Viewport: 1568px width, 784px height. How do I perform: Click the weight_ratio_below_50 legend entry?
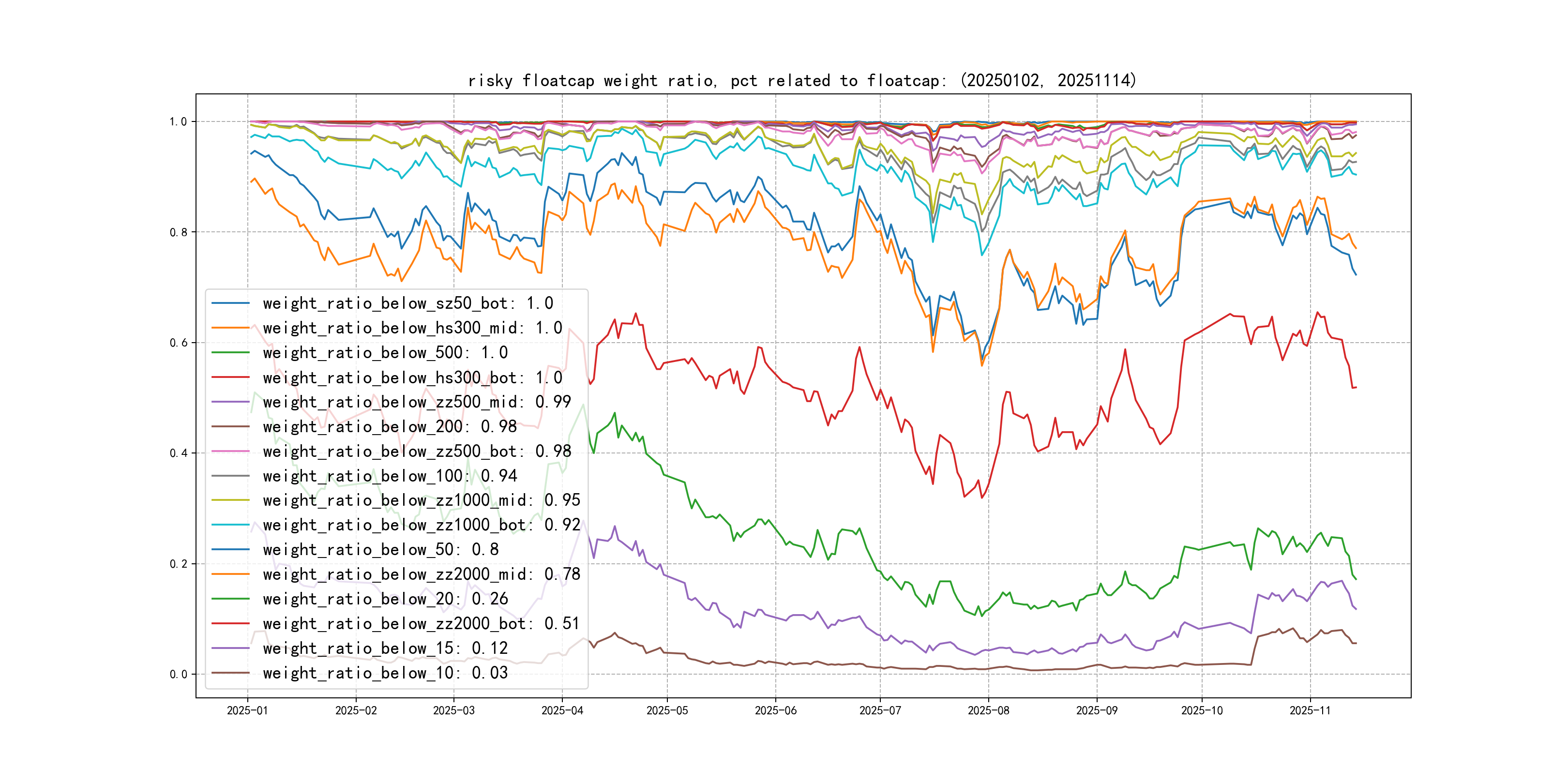coord(380,550)
